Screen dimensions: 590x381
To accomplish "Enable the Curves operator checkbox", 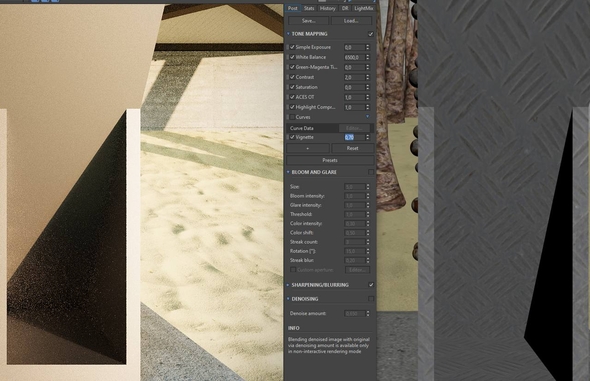I will click(292, 117).
